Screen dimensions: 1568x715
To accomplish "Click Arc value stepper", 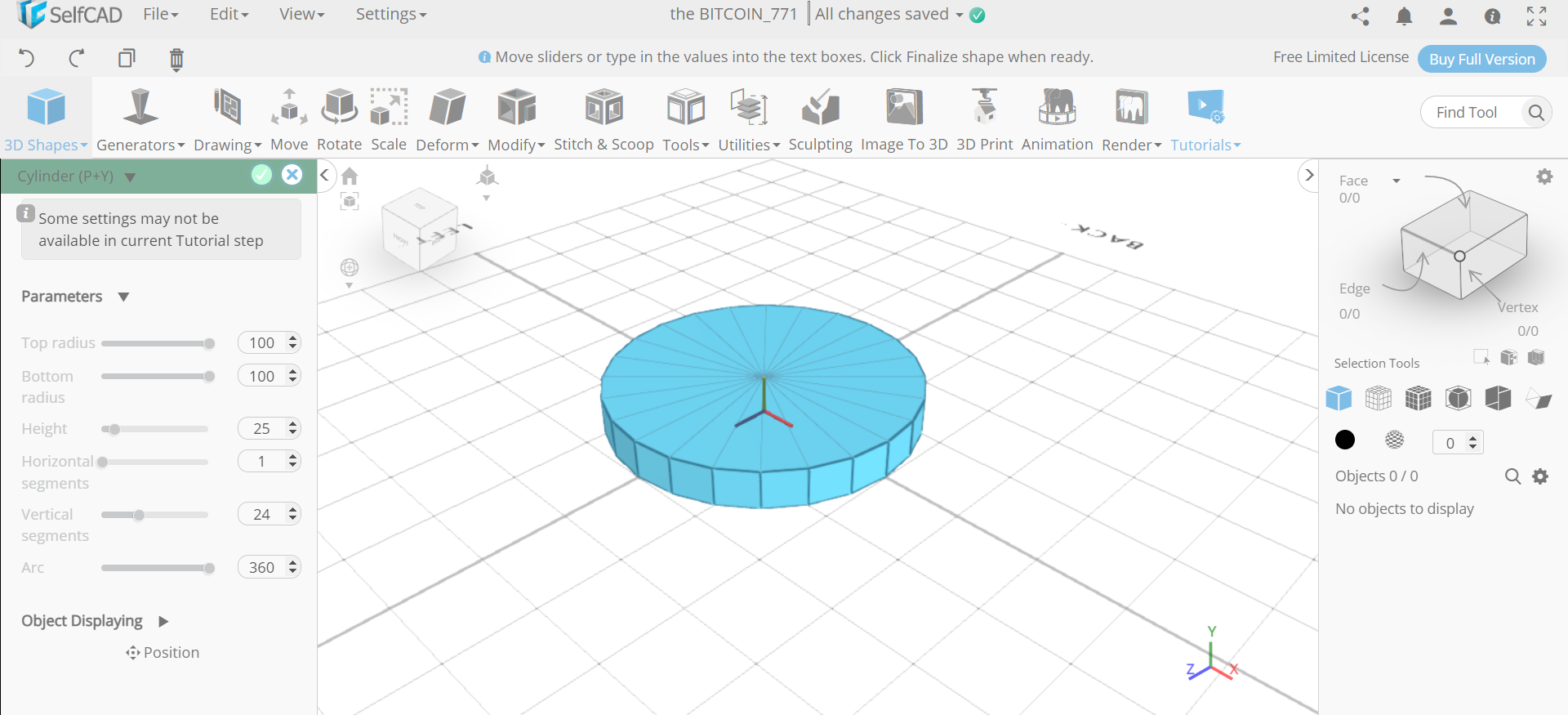I will pyautogui.click(x=293, y=567).
